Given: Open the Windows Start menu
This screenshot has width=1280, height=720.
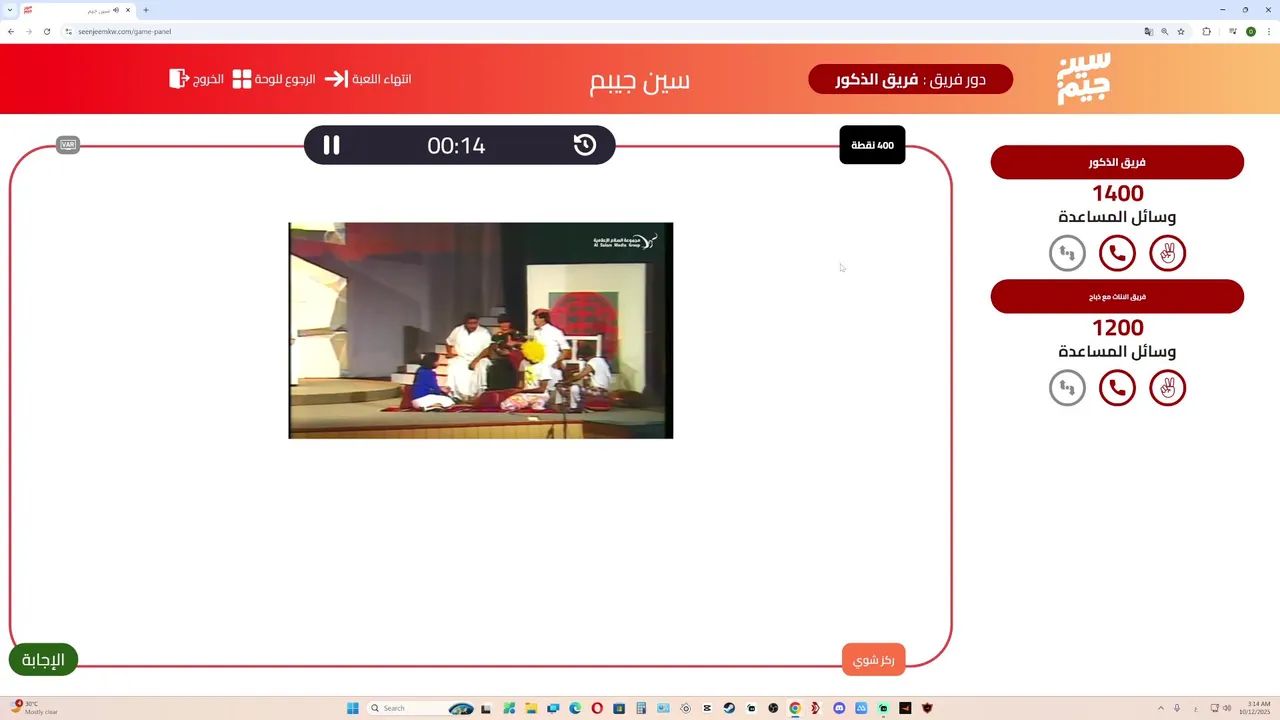Looking at the screenshot, I should pos(352,708).
